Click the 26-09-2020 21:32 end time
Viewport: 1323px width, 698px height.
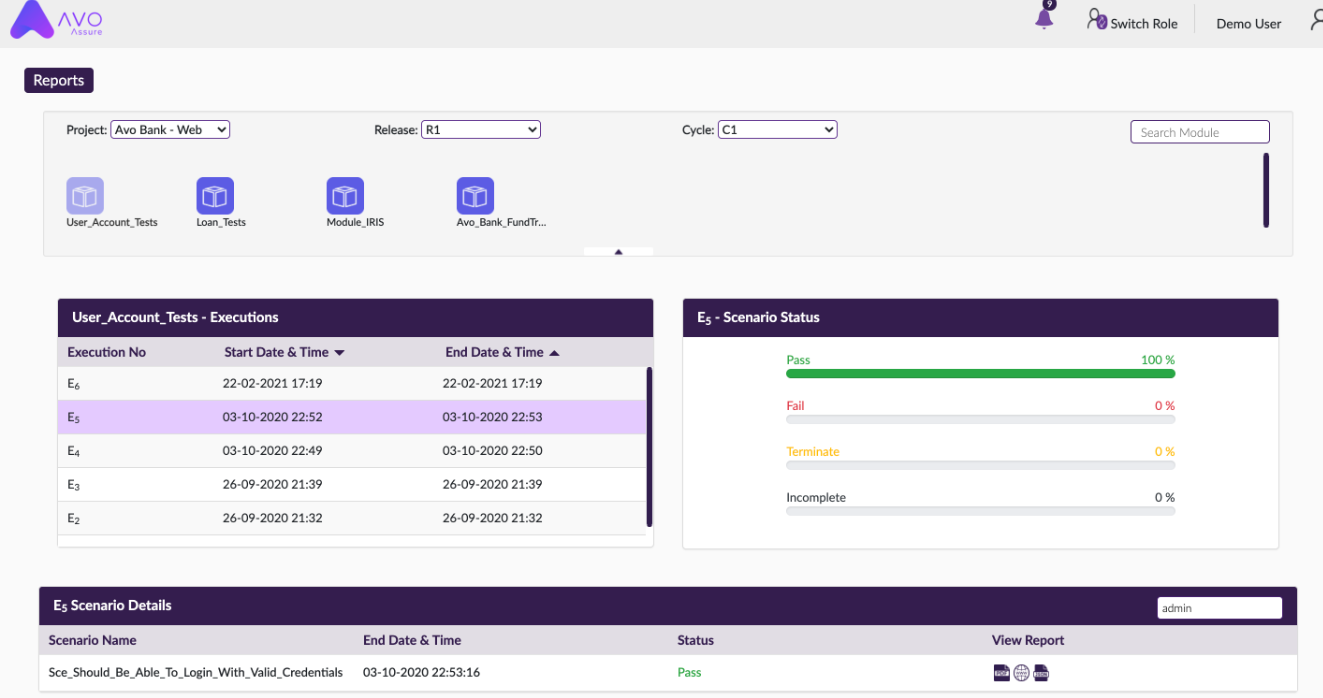click(492, 519)
